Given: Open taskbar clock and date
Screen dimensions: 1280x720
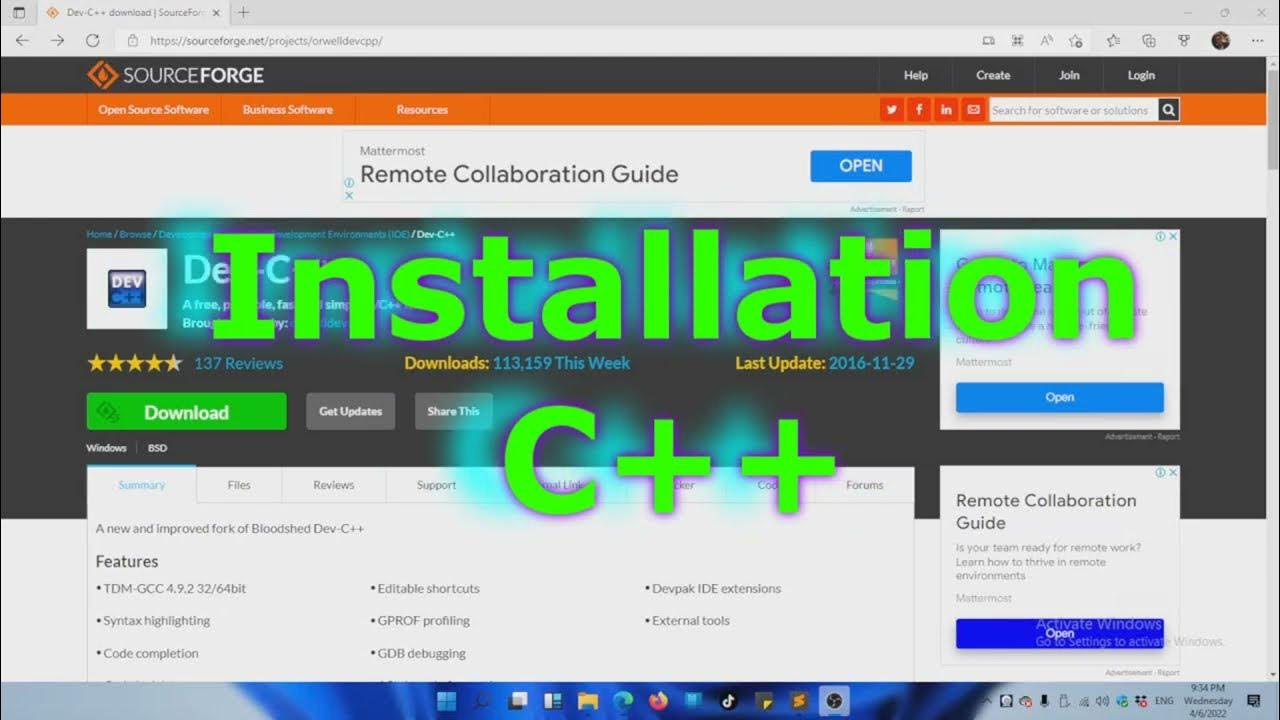Looking at the screenshot, I should pos(1208,701).
